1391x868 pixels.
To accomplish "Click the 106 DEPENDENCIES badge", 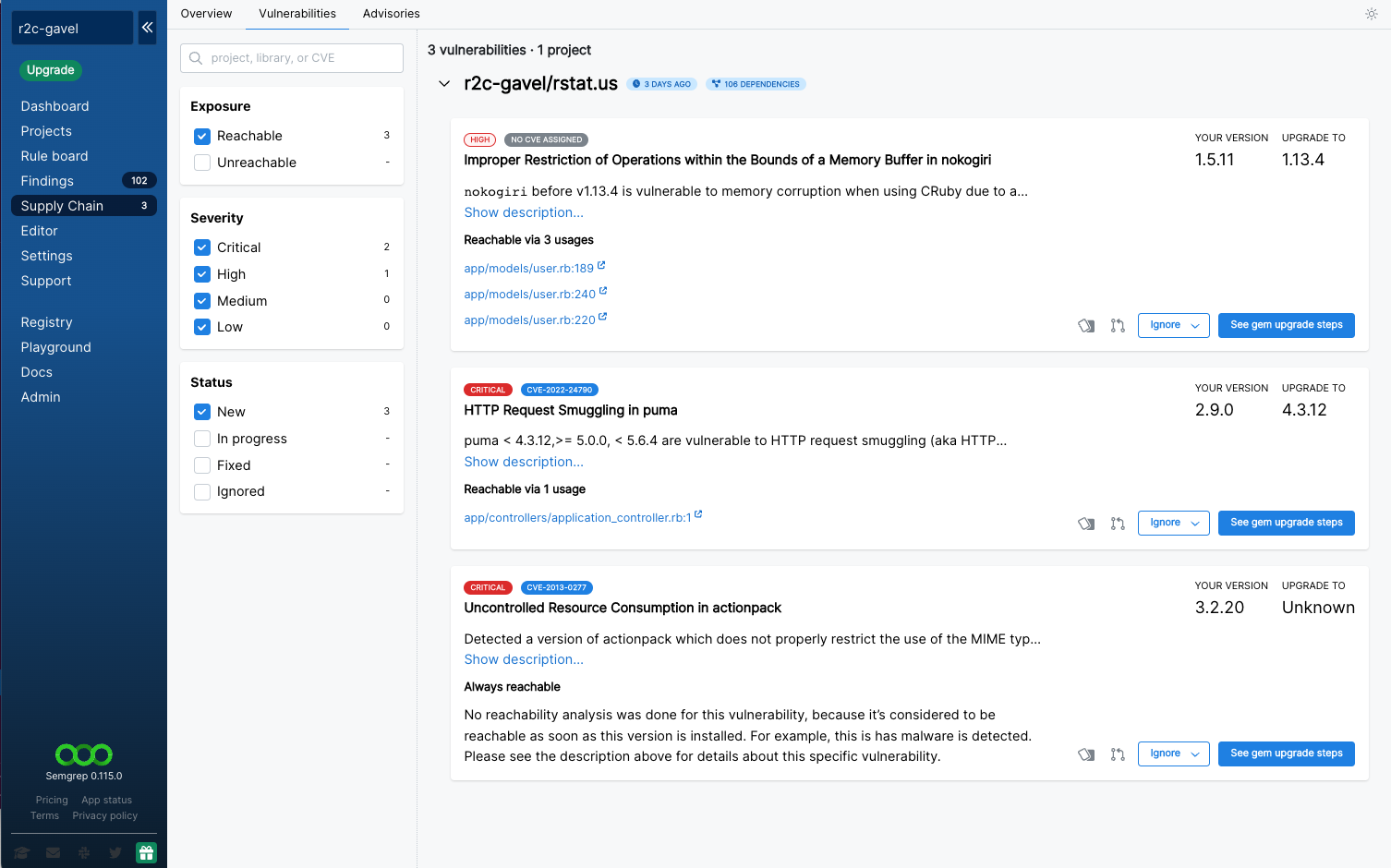I will coord(756,84).
